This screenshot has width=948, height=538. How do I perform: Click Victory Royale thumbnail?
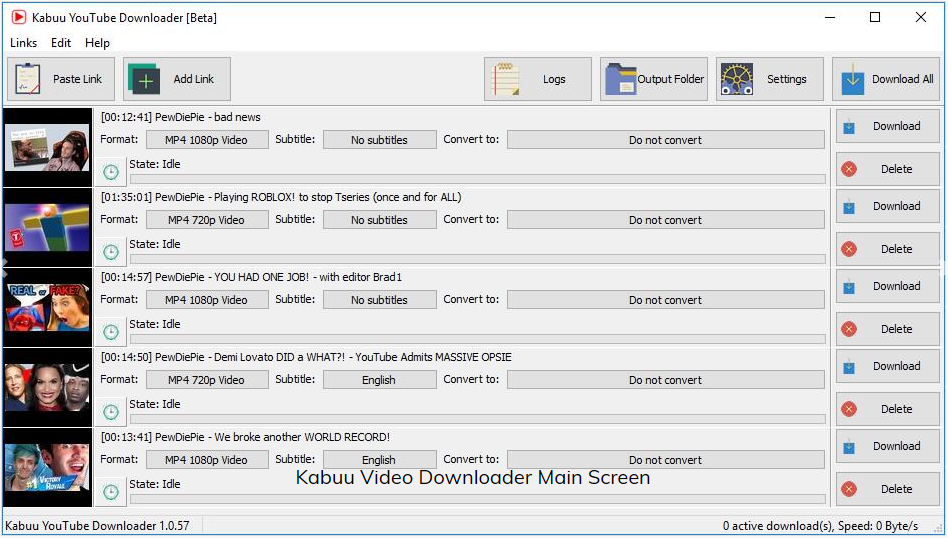48,467
